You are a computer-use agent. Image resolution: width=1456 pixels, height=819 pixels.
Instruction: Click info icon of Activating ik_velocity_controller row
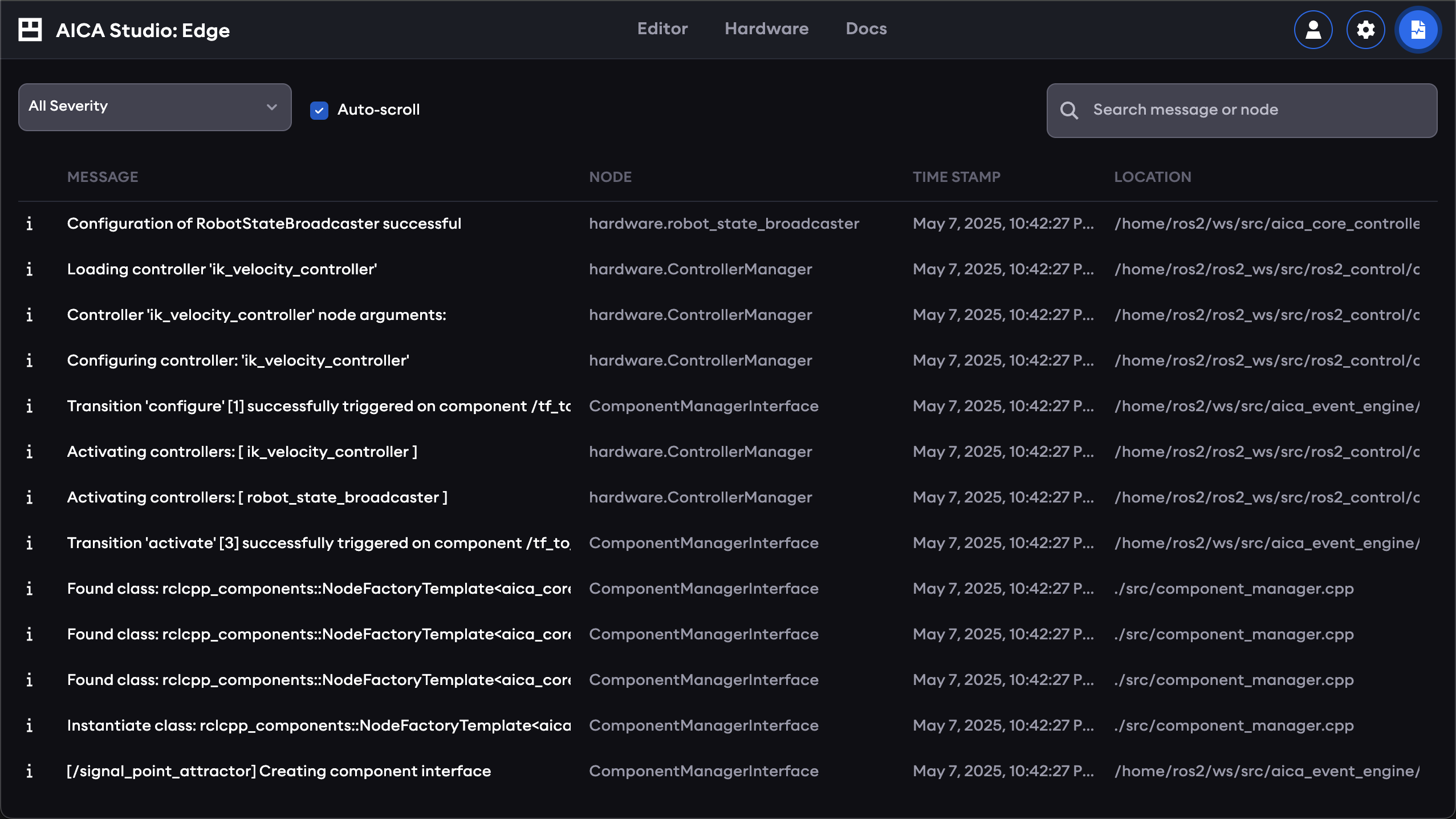[30, 452]
